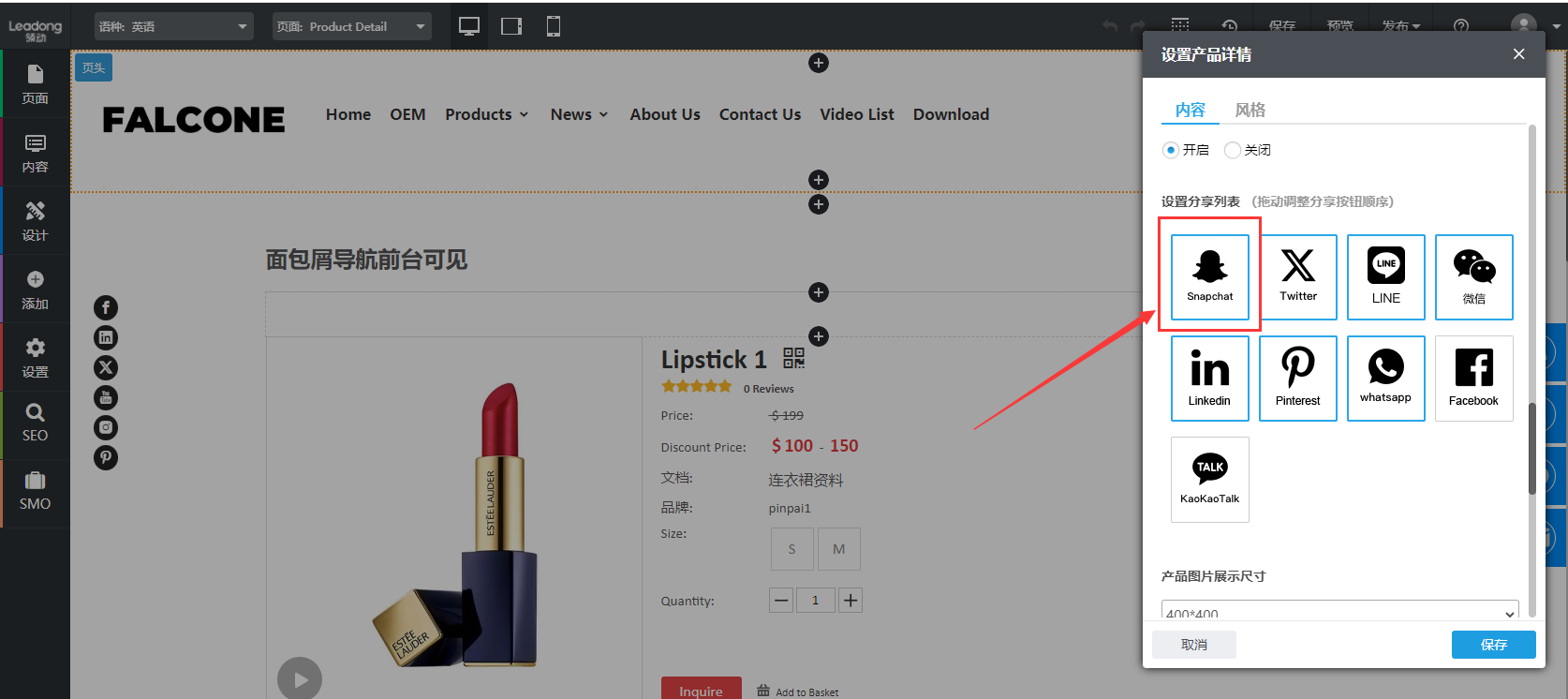Click the blue 保存 button
Screen dimensions: 1568x699
tap(1493, 645)
